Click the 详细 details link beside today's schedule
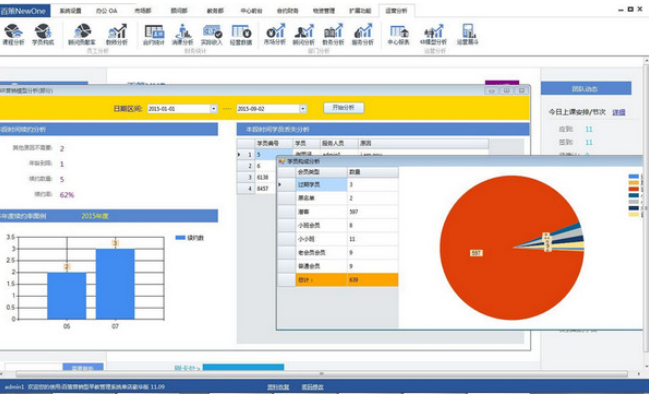The width and height of the screenshot is (649, 395). pos(619,112)
